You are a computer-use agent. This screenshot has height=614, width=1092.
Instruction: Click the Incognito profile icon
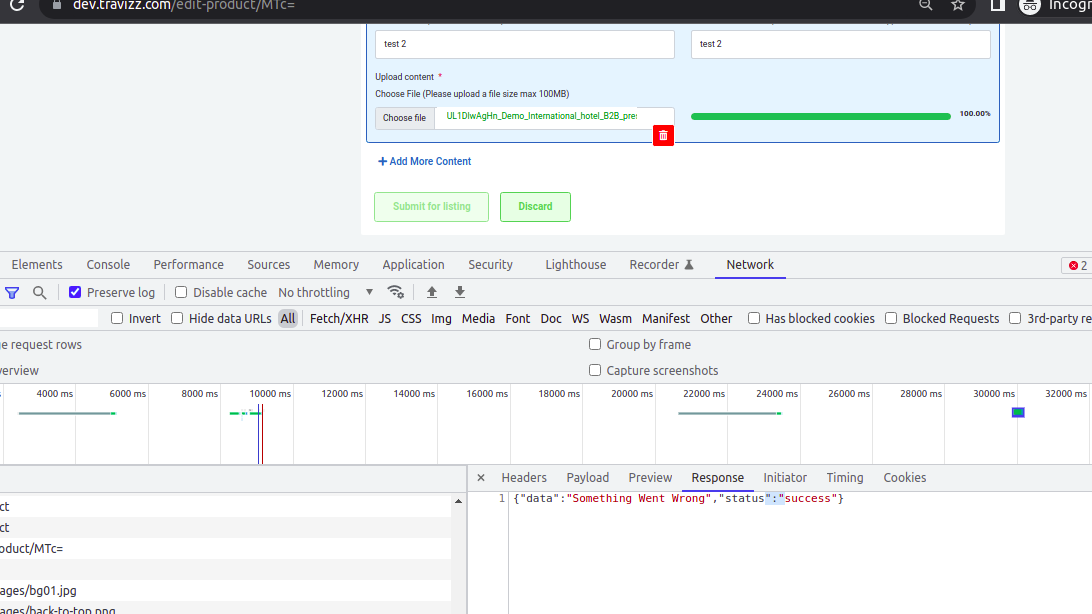pos(1030,6)
